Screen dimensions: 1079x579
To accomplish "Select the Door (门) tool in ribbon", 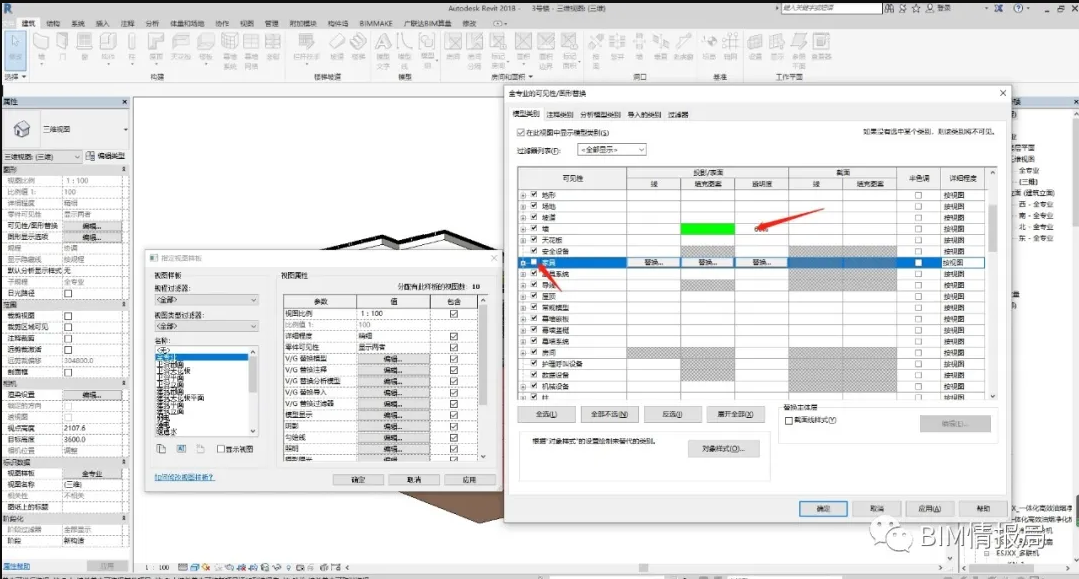I will click(x=63, y=47).
